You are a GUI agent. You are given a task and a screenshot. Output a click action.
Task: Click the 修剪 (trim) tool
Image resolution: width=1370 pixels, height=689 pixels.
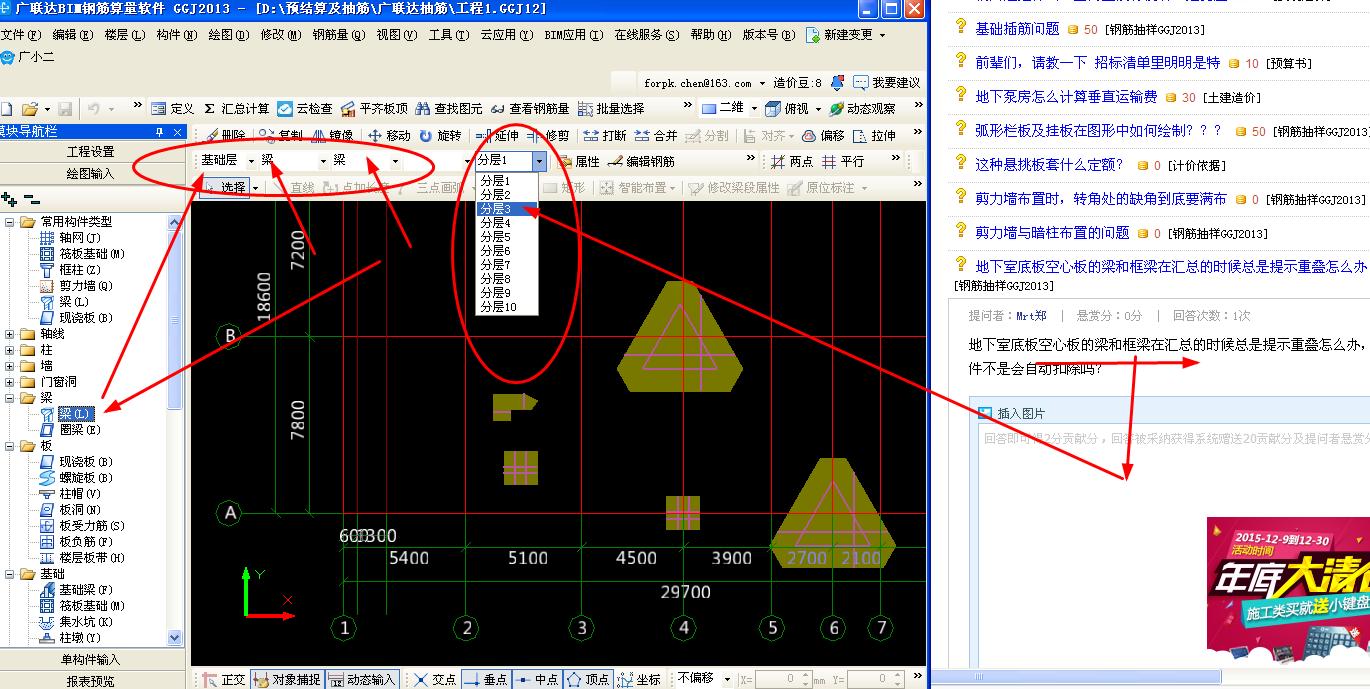[x=548, y=135]
